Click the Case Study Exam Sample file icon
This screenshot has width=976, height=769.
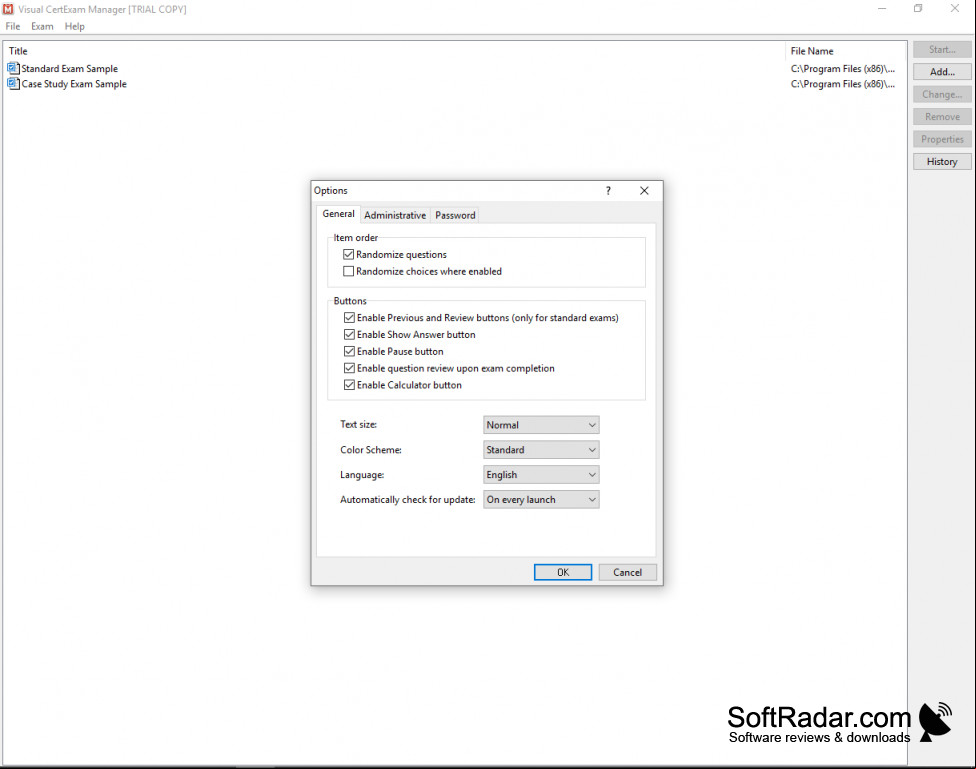(x=13, y=83)
